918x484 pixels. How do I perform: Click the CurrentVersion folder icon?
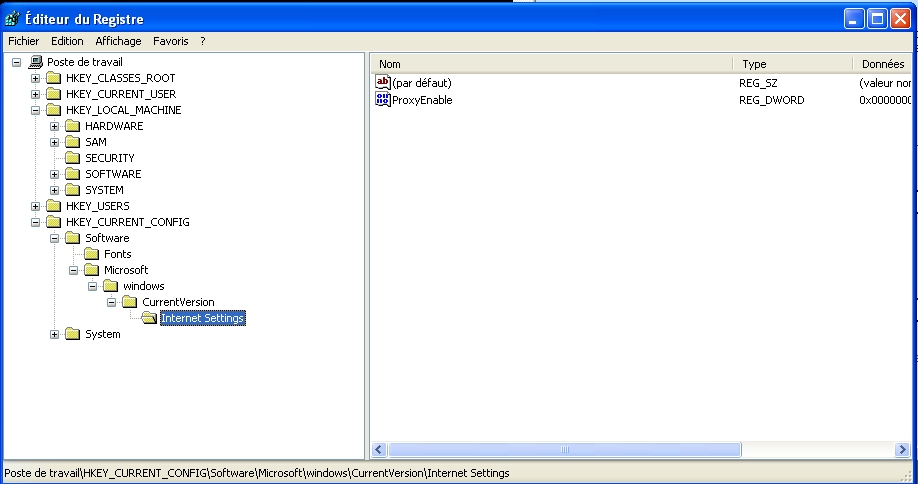click(x=129, y=302)
